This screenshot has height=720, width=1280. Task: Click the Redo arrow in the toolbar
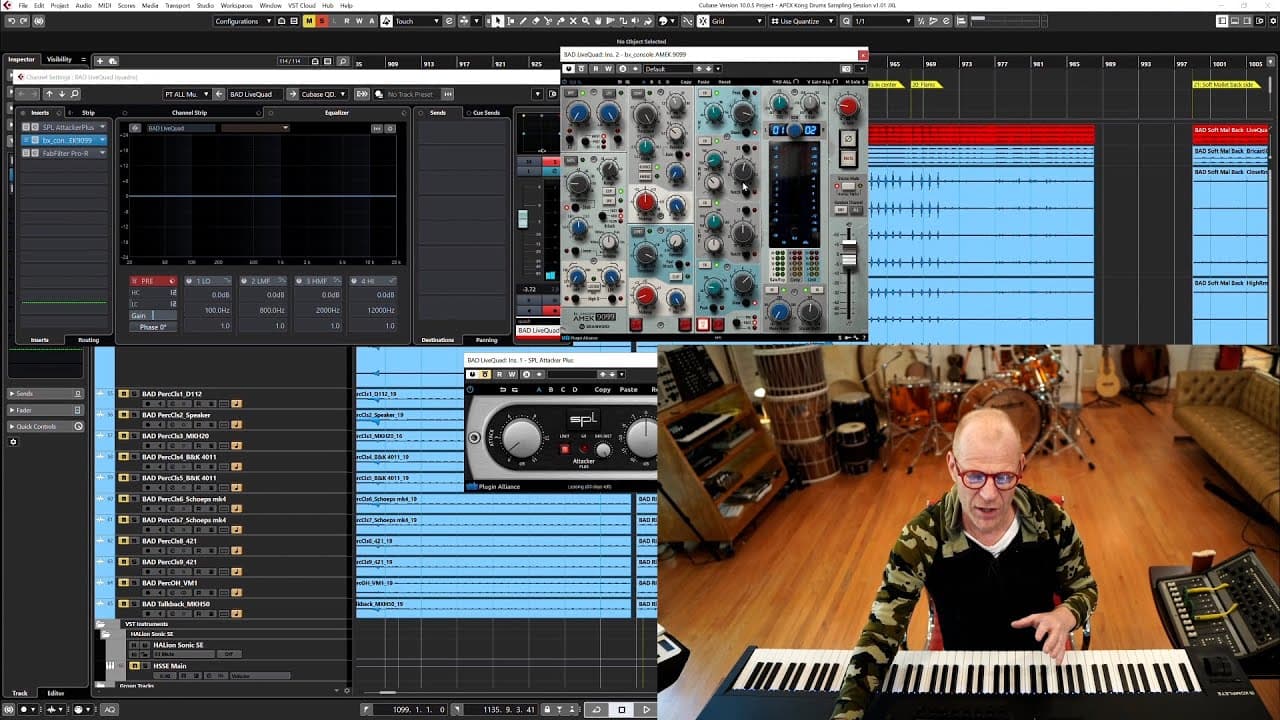pos(24,21)
